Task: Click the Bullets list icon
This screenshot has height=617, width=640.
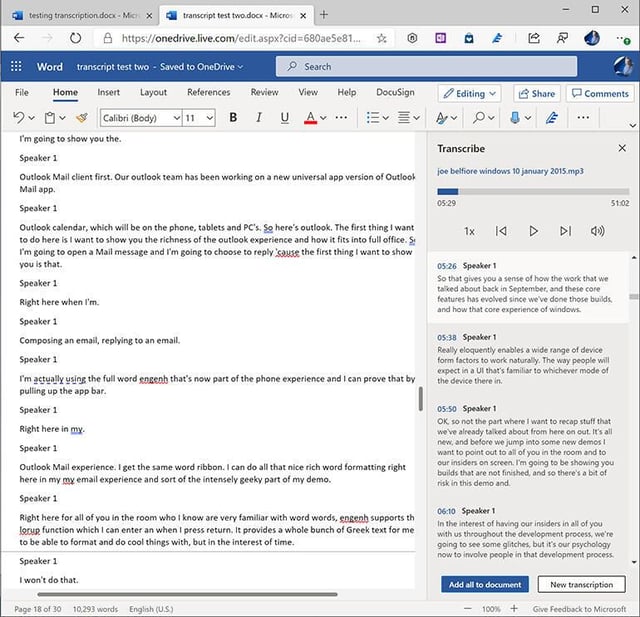Action: click(372, 118)
